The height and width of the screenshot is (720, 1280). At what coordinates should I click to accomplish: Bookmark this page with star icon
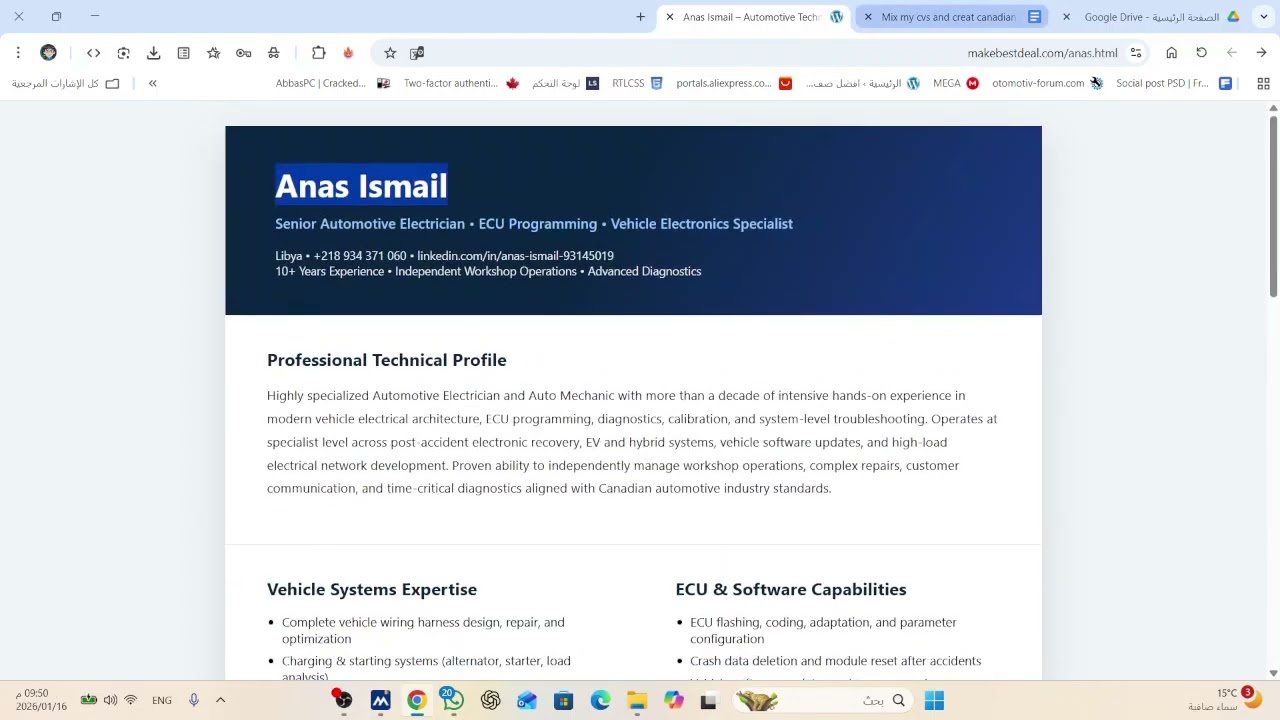coord(390,53)
